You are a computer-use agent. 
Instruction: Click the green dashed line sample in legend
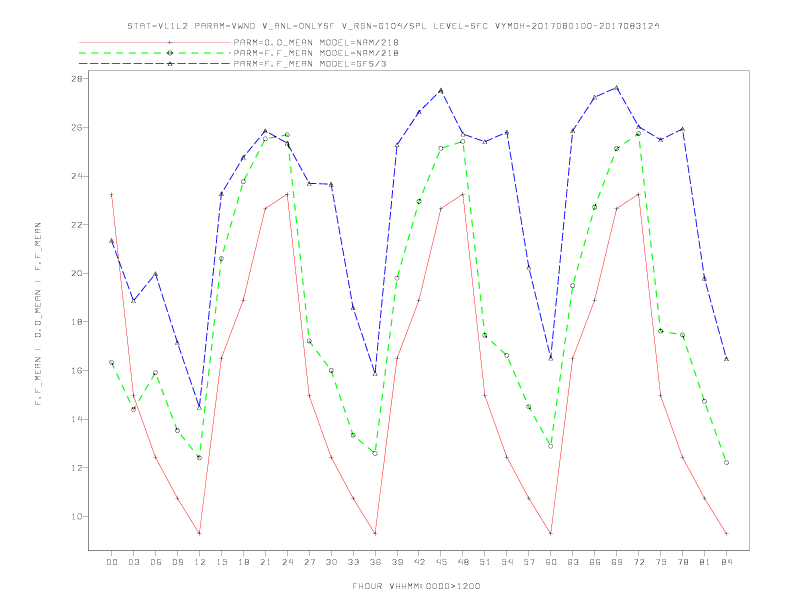coord(155,53)
